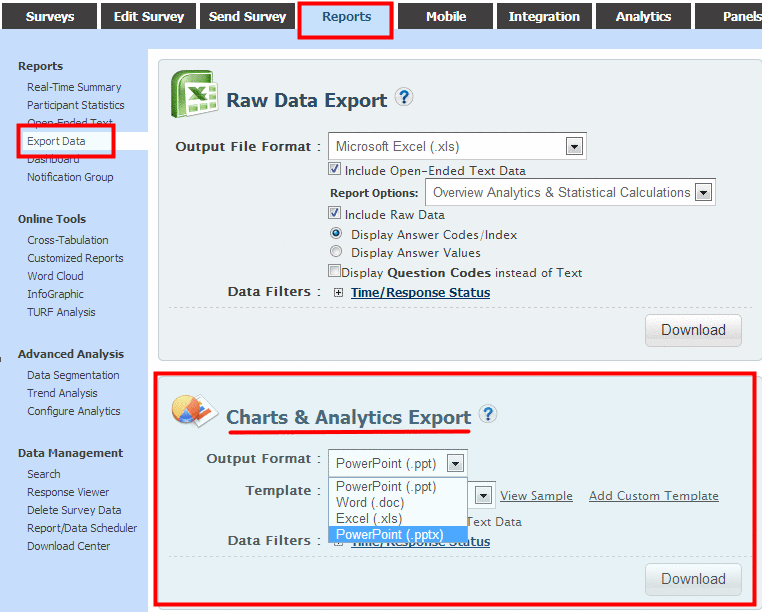This screenshot has height=612, width=762.
Task: Select Display Answer Values radio button
Action: 336,253
